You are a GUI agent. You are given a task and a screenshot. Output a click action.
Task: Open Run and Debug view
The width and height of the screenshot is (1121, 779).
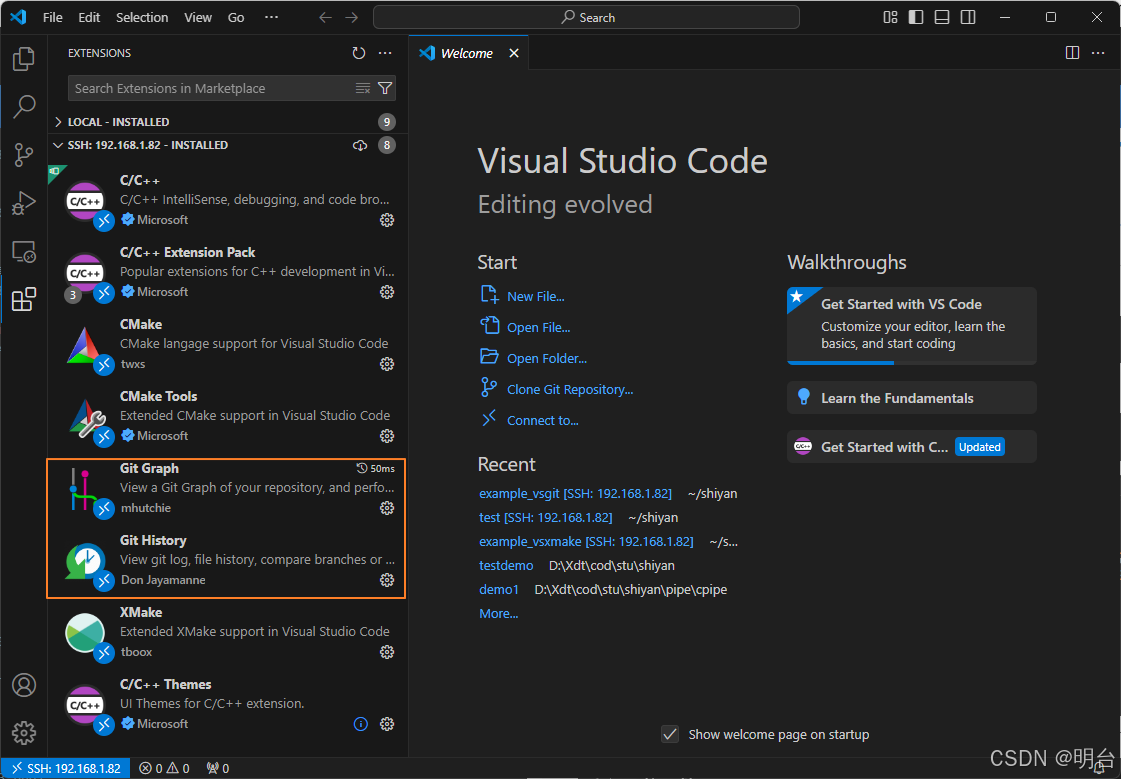click(24, 204)
